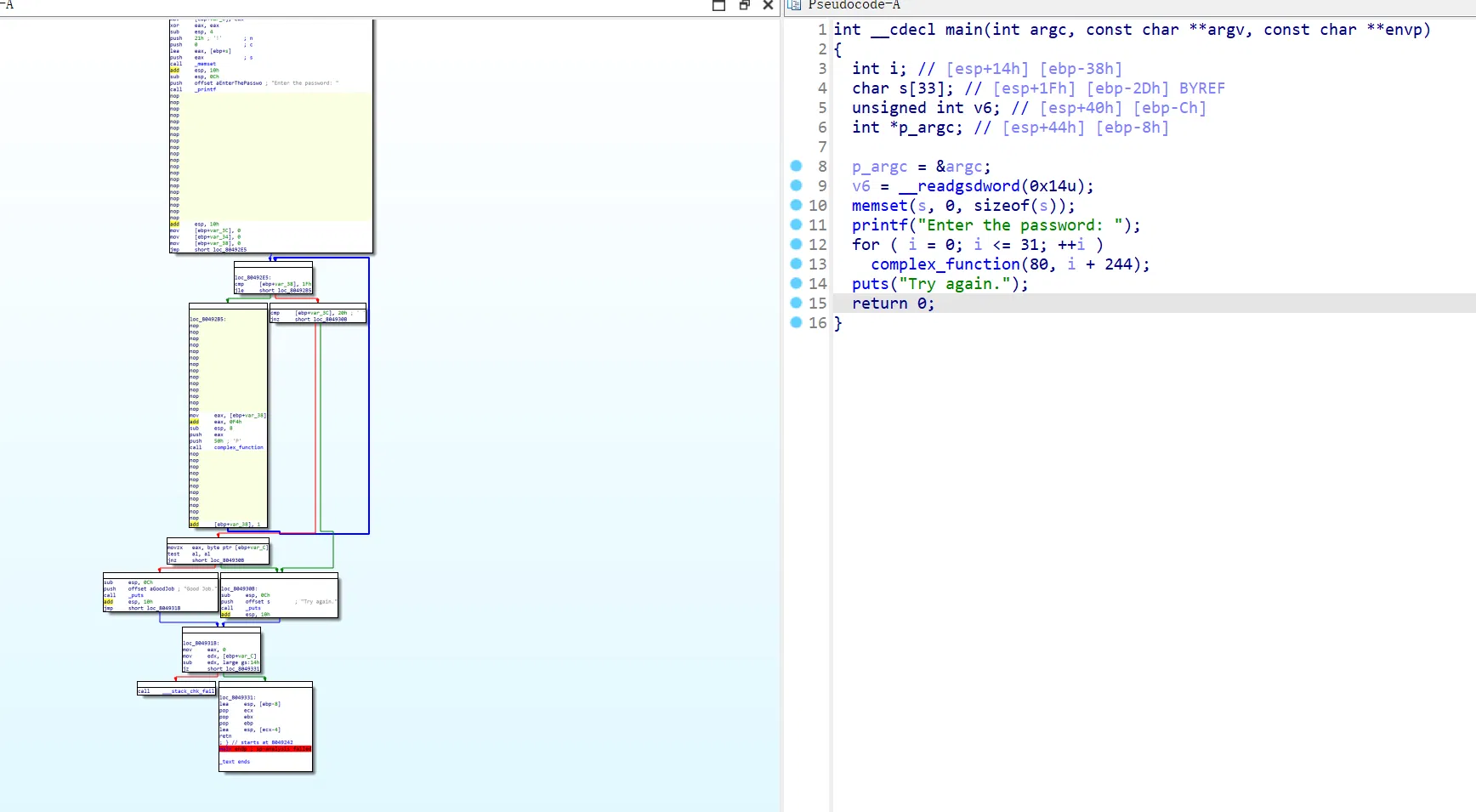Toggle breakpoint dot on line 10 (memset)
The width and height of the screenshot is (1476, 812).
(x=796, y=205)
